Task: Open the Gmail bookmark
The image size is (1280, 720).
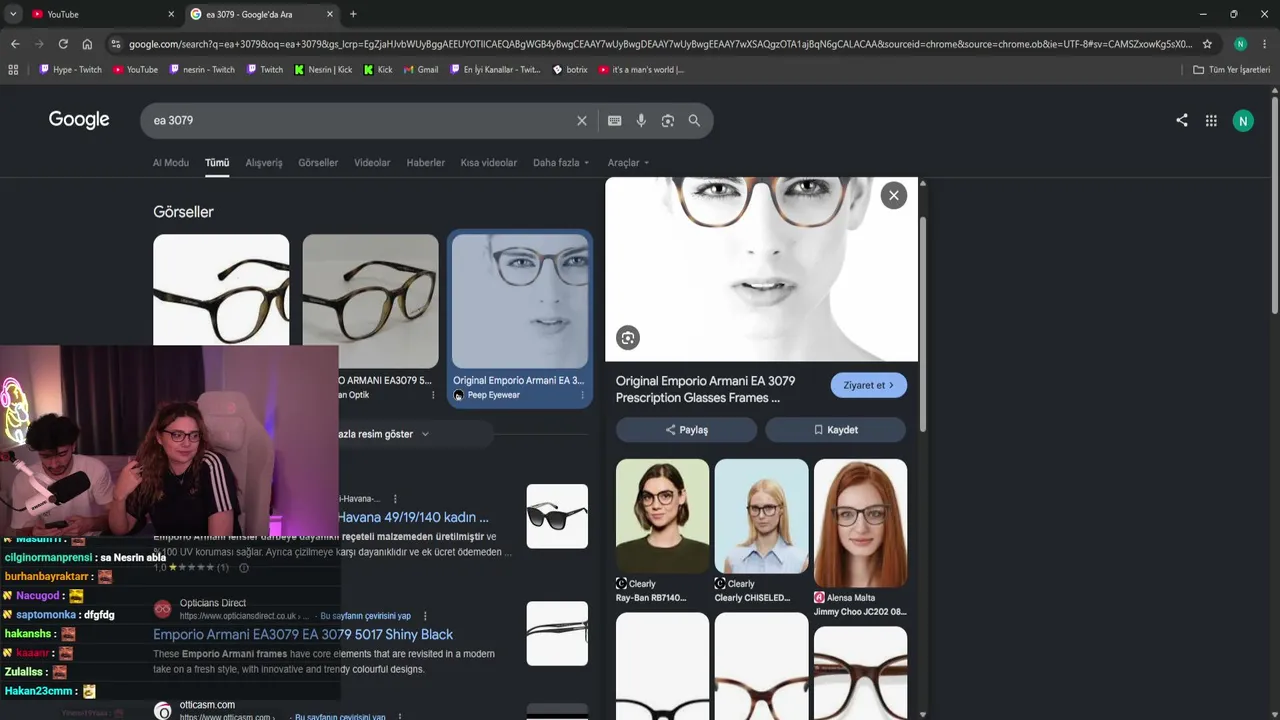Action: 421,70
